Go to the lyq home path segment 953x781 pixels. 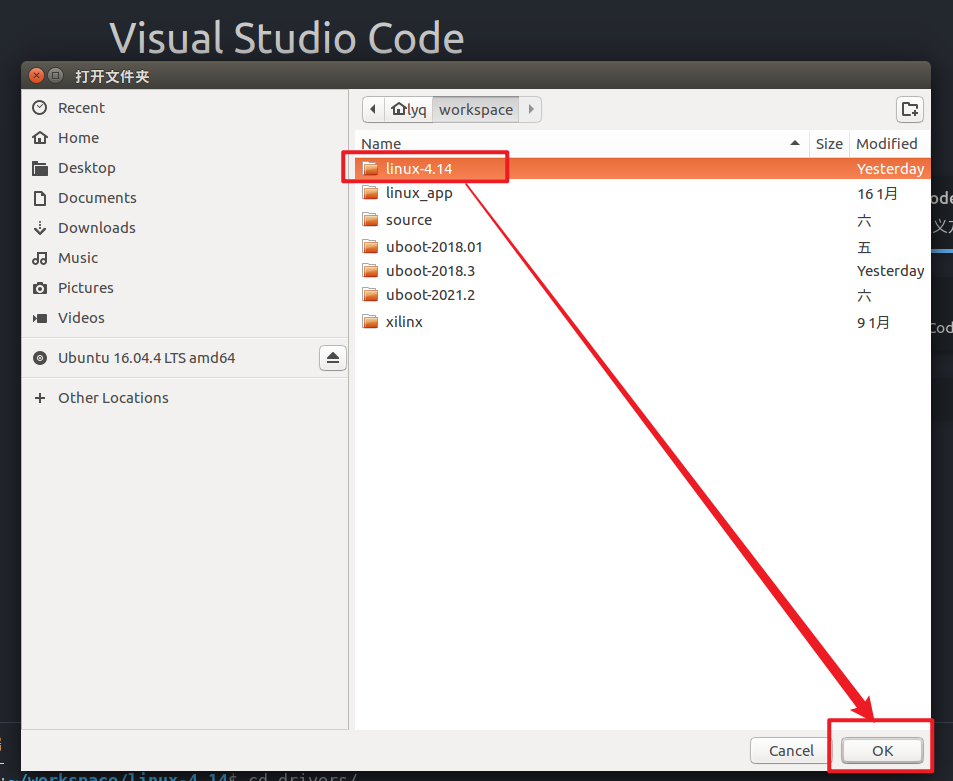click(x=409, y=109)
